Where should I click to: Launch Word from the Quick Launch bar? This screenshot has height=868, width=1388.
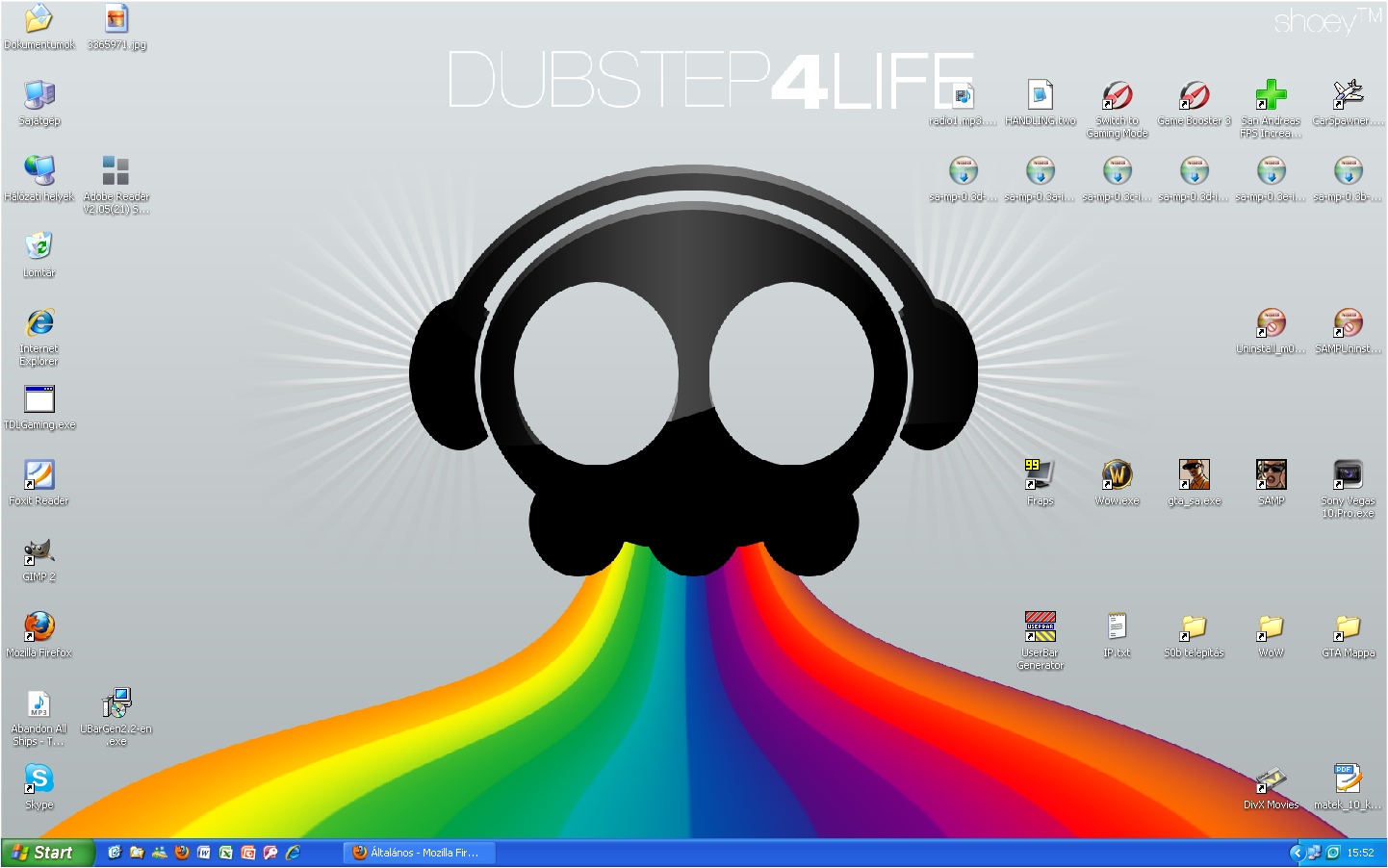[x=203, y=853]
